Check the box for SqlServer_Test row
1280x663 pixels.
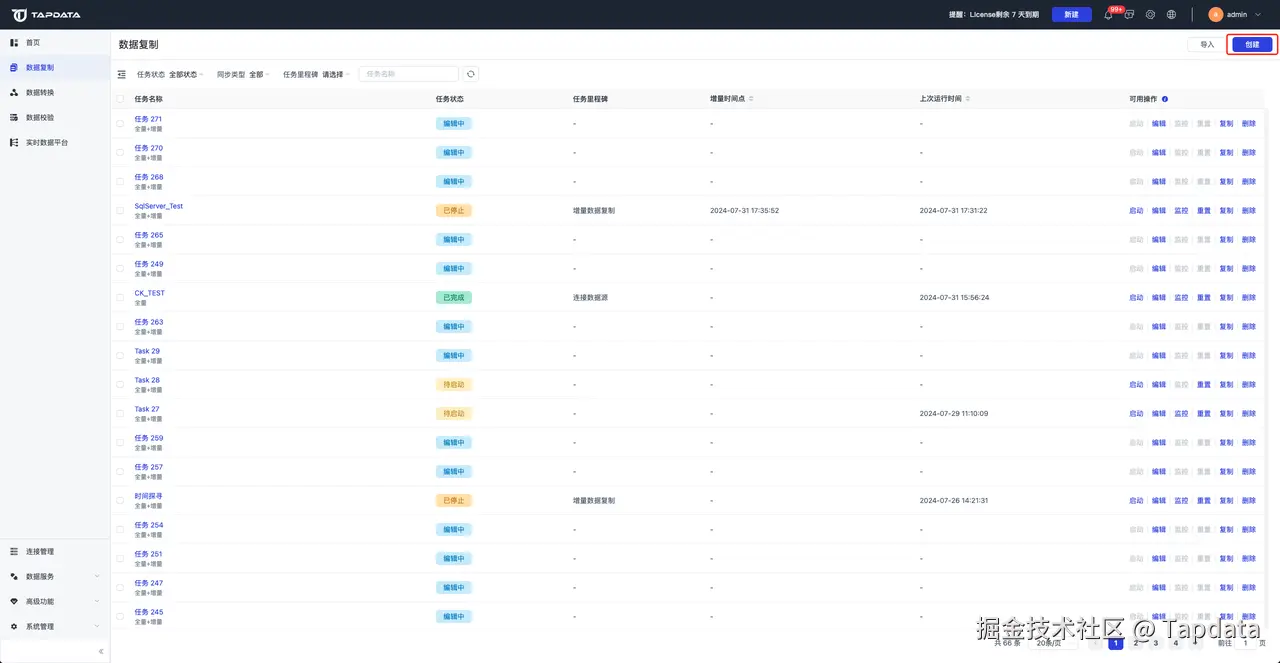[x=121, y=210]
